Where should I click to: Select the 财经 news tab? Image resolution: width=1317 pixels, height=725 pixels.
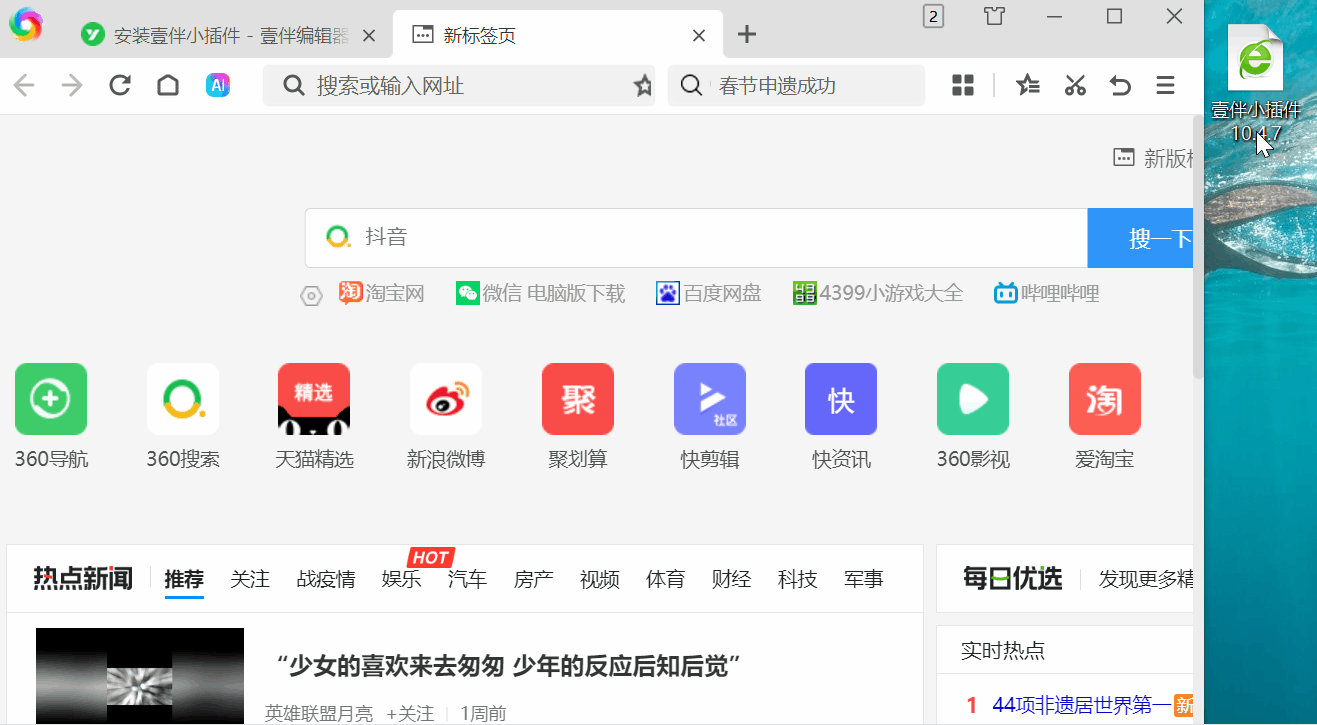[x=732, y=578]
